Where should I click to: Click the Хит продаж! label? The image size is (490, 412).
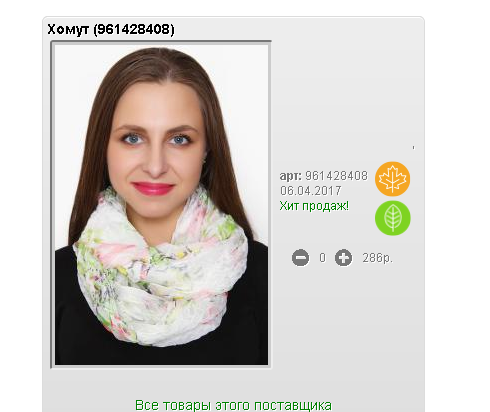point(314,206)
